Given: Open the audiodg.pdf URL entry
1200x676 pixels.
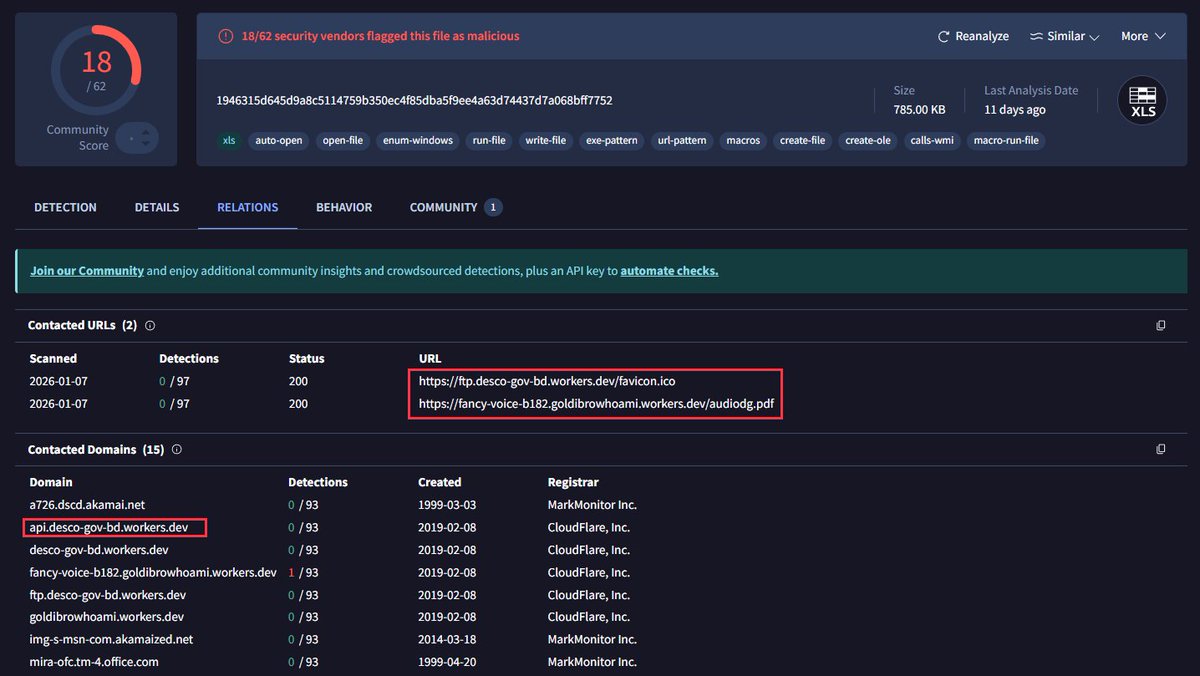Looking at the screenshot, I should point(597,404).
